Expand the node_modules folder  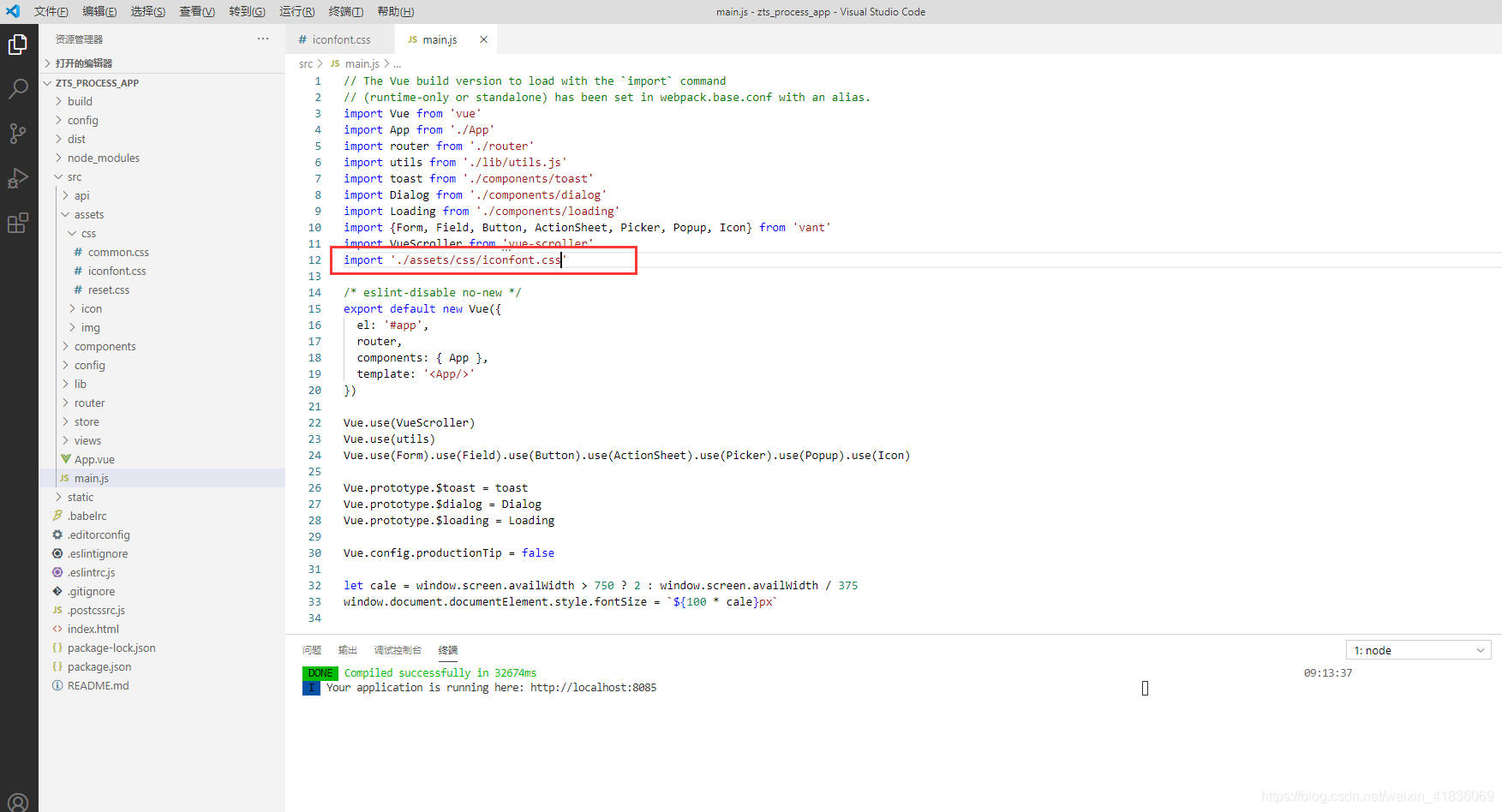[x=103, y=158]
